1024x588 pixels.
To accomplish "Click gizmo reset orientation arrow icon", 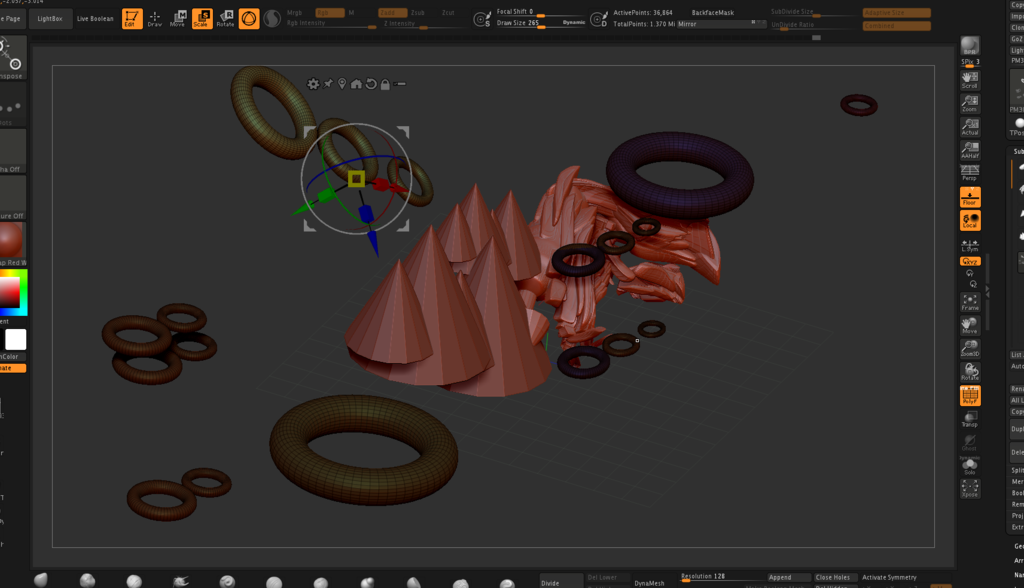I will tap(371, 84).
